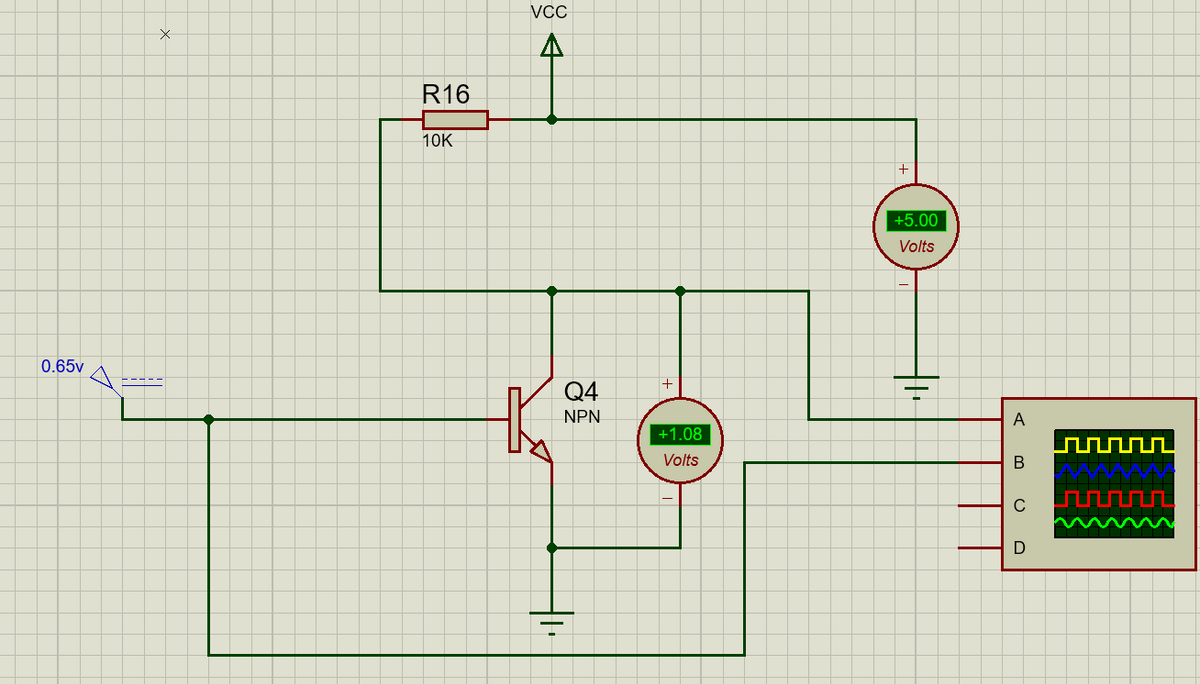1200x684 pixels.
Task: Click oscilloscope channel D pin
Action: point(980,548)
